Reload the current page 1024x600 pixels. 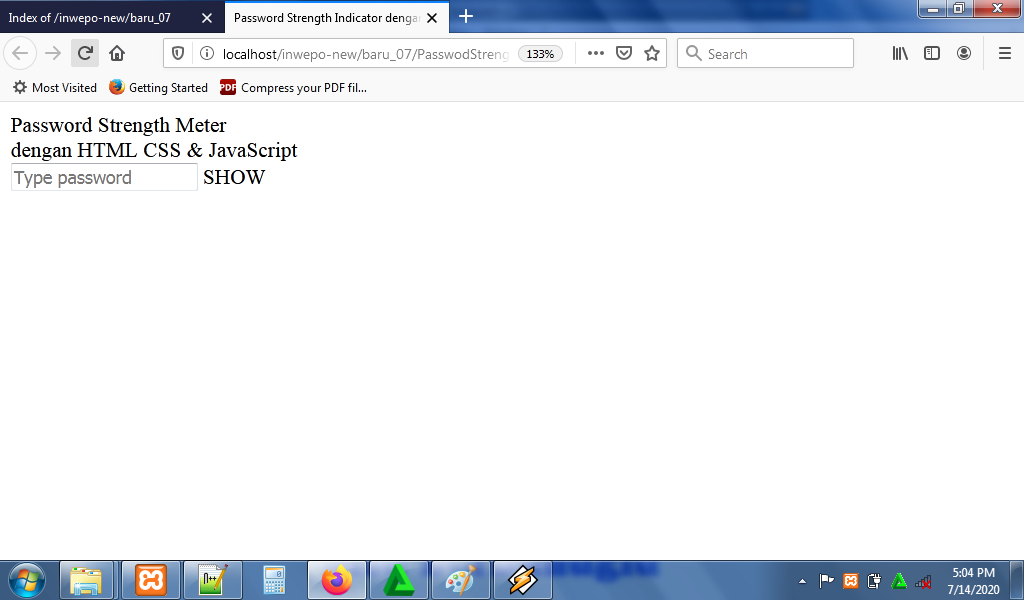(x=85, y=54)
